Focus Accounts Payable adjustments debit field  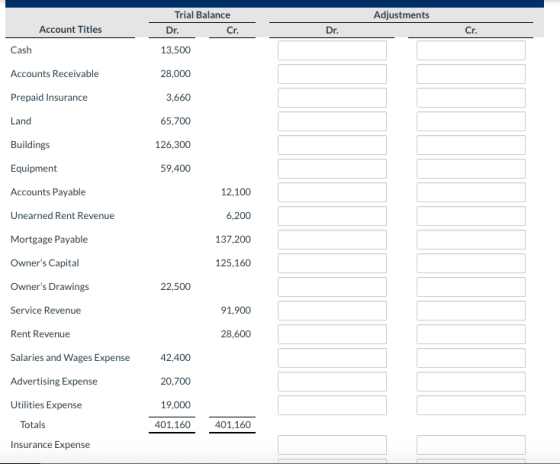(x=332, y=192)
